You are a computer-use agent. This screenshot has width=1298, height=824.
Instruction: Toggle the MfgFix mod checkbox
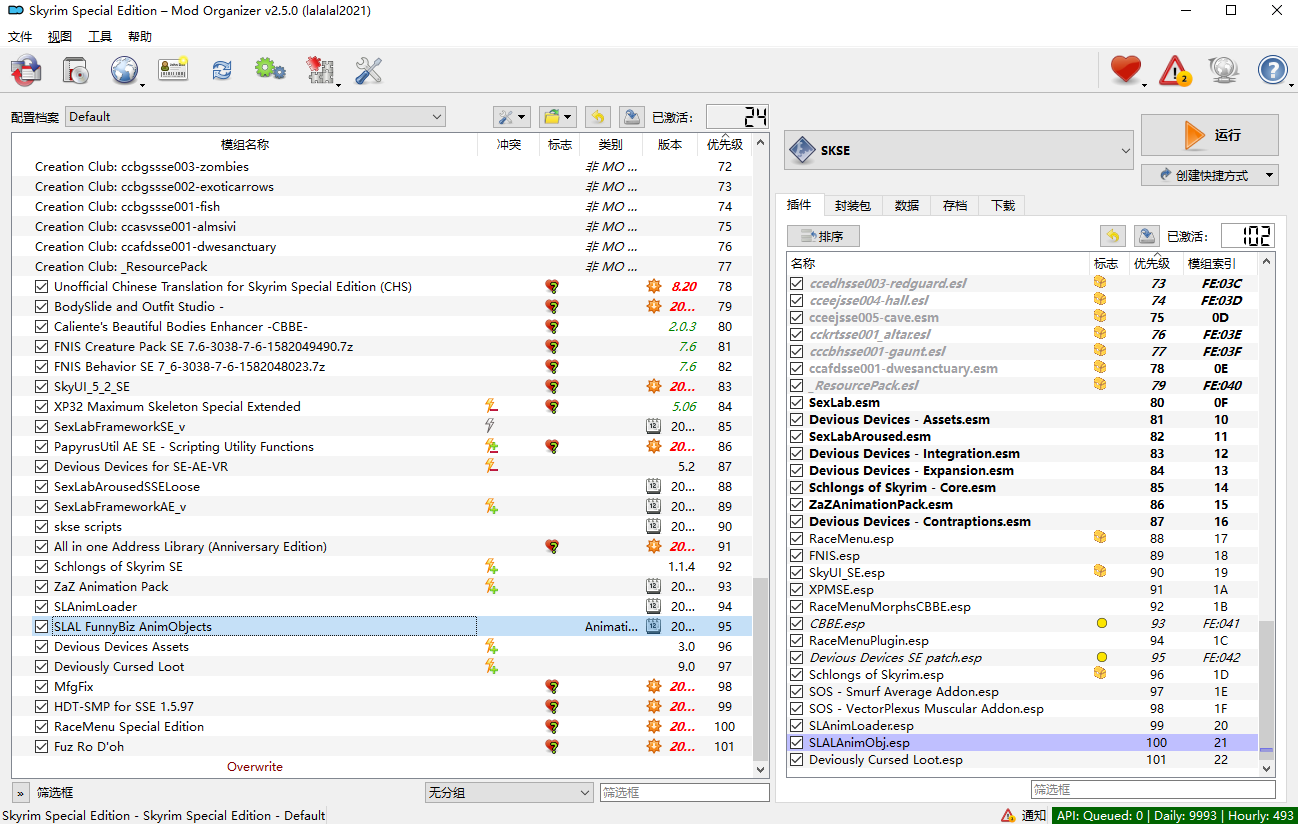41,687
